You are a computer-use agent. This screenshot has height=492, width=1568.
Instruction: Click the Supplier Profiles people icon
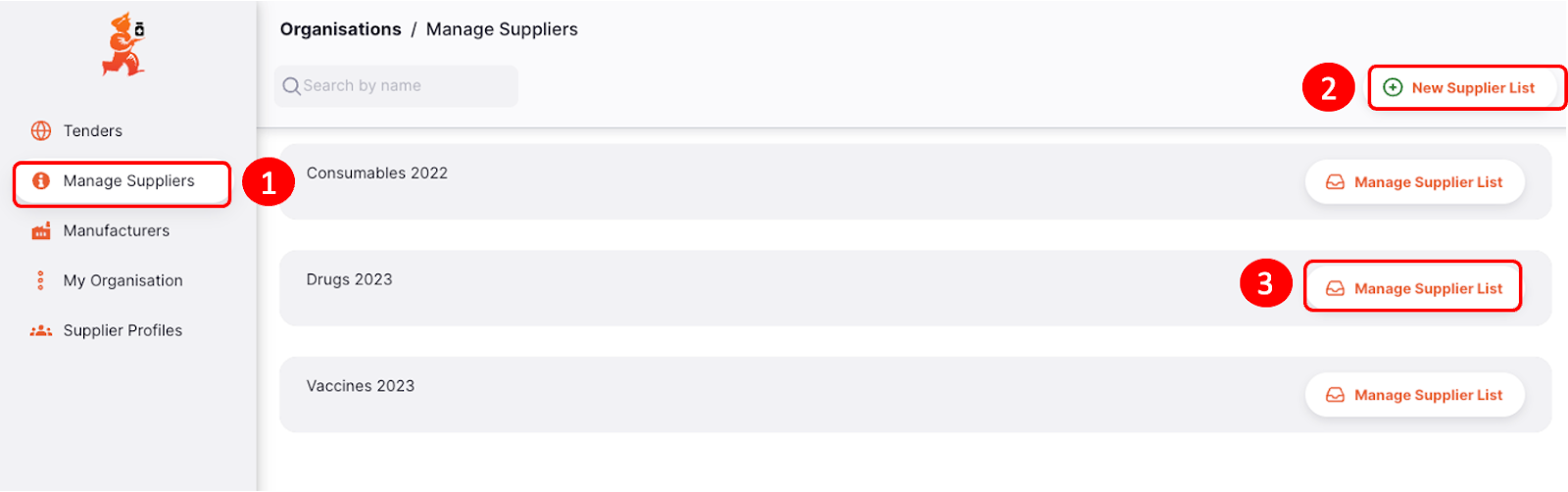[41, 330]
